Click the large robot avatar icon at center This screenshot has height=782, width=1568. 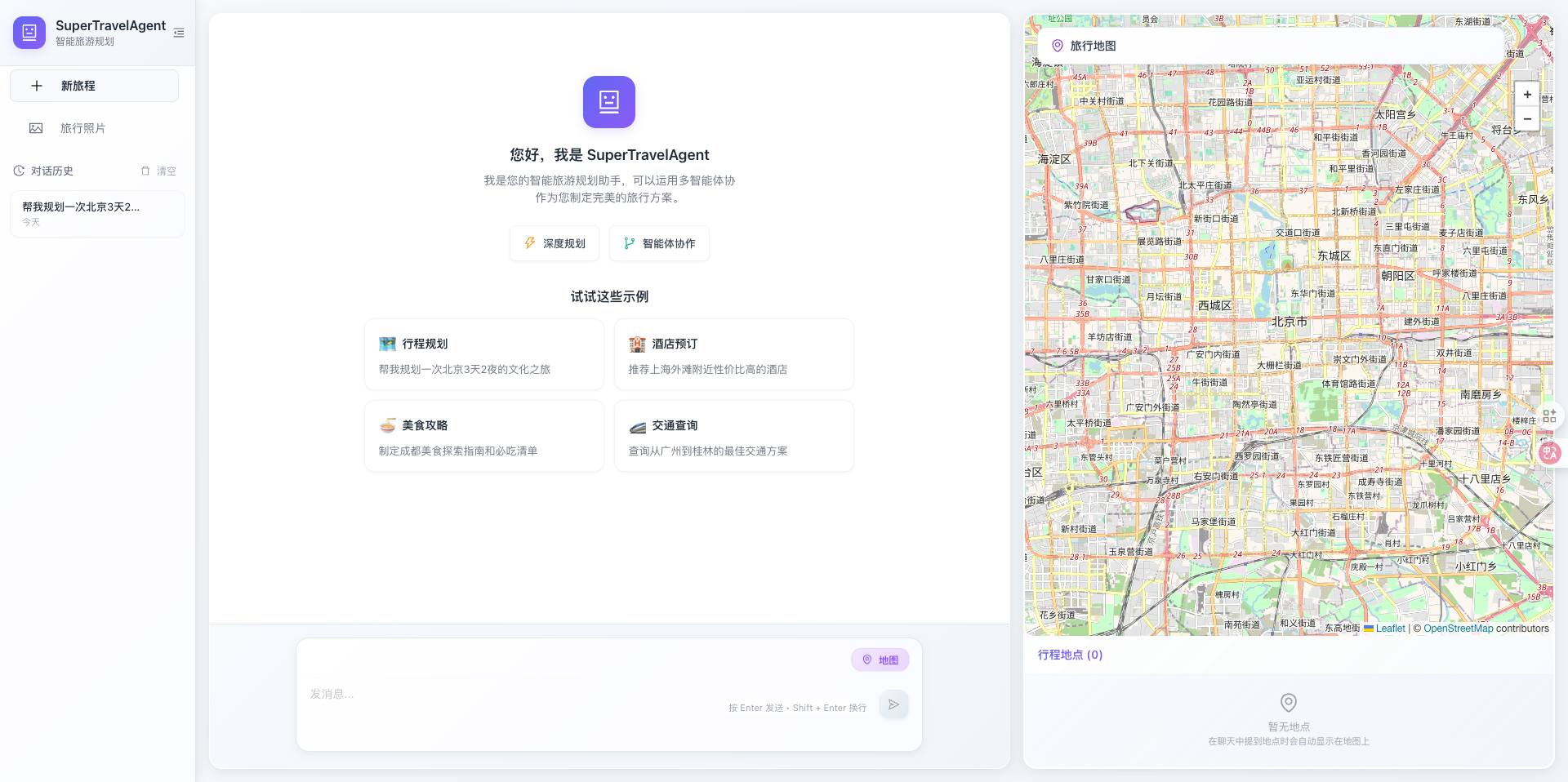pyautogui.click(x=609, y=102)
